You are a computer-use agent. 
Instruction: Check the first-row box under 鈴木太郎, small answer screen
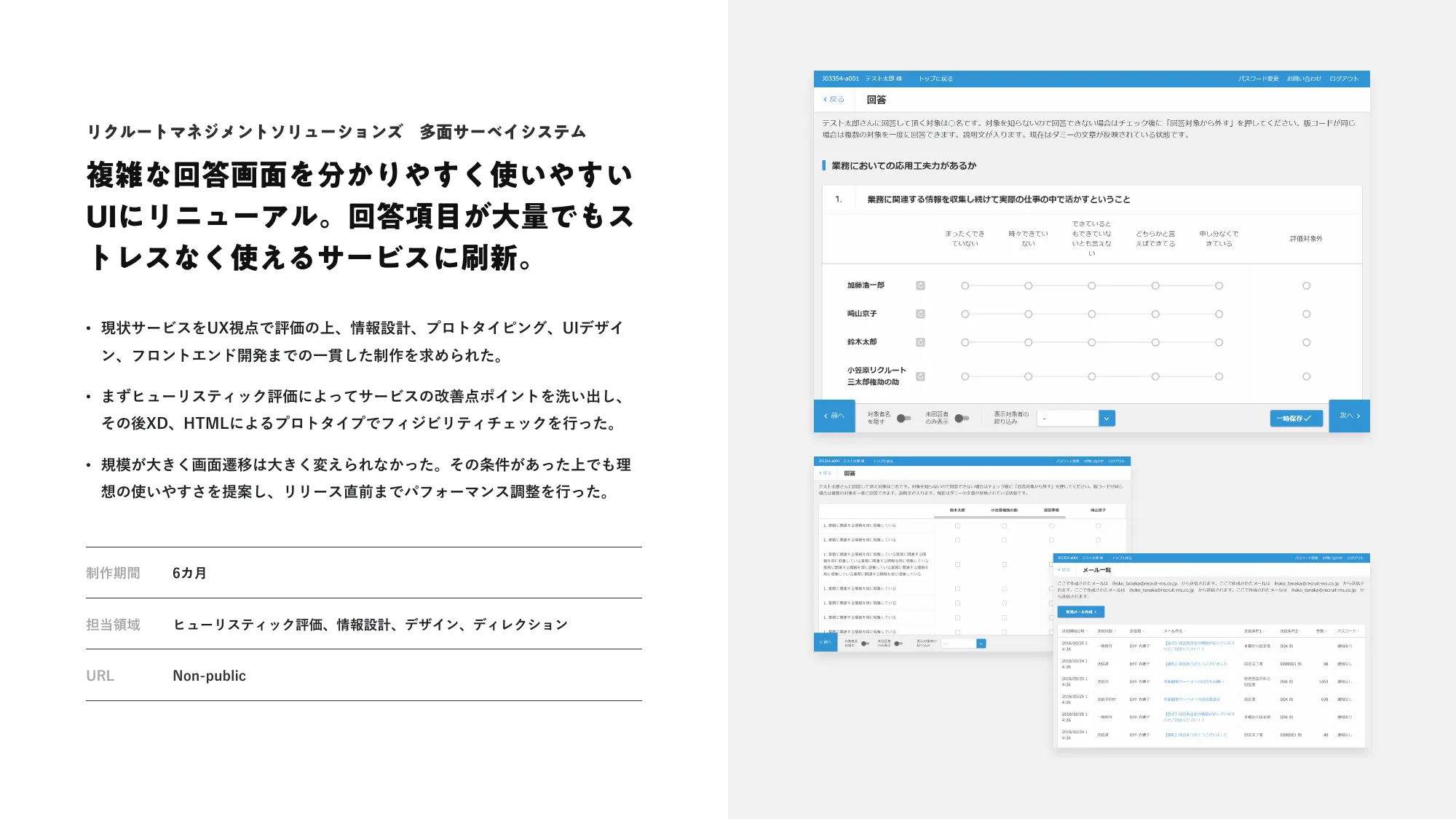pyautogui.click(x=957, y=526)
